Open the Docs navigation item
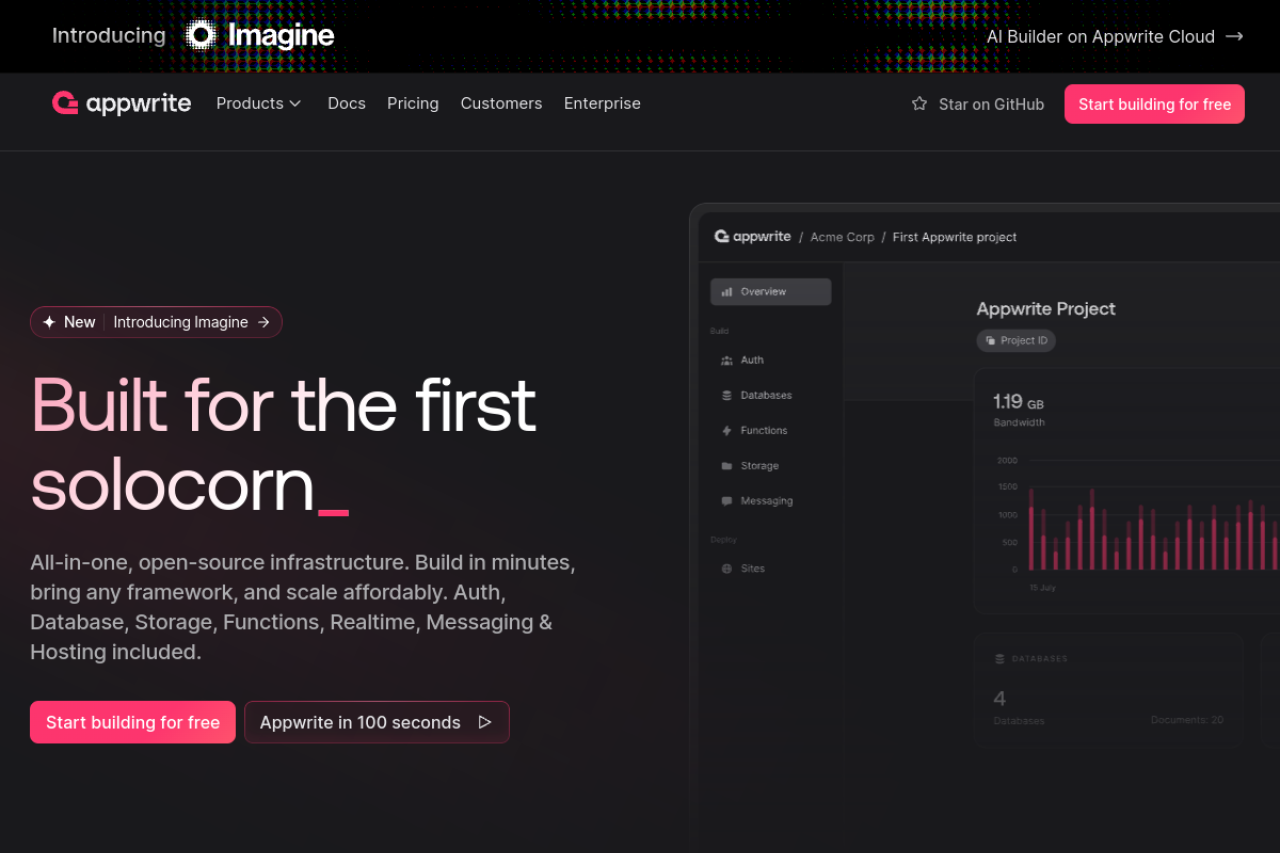1280x853 pixels. pyautogui.click(x=346, y=103)
